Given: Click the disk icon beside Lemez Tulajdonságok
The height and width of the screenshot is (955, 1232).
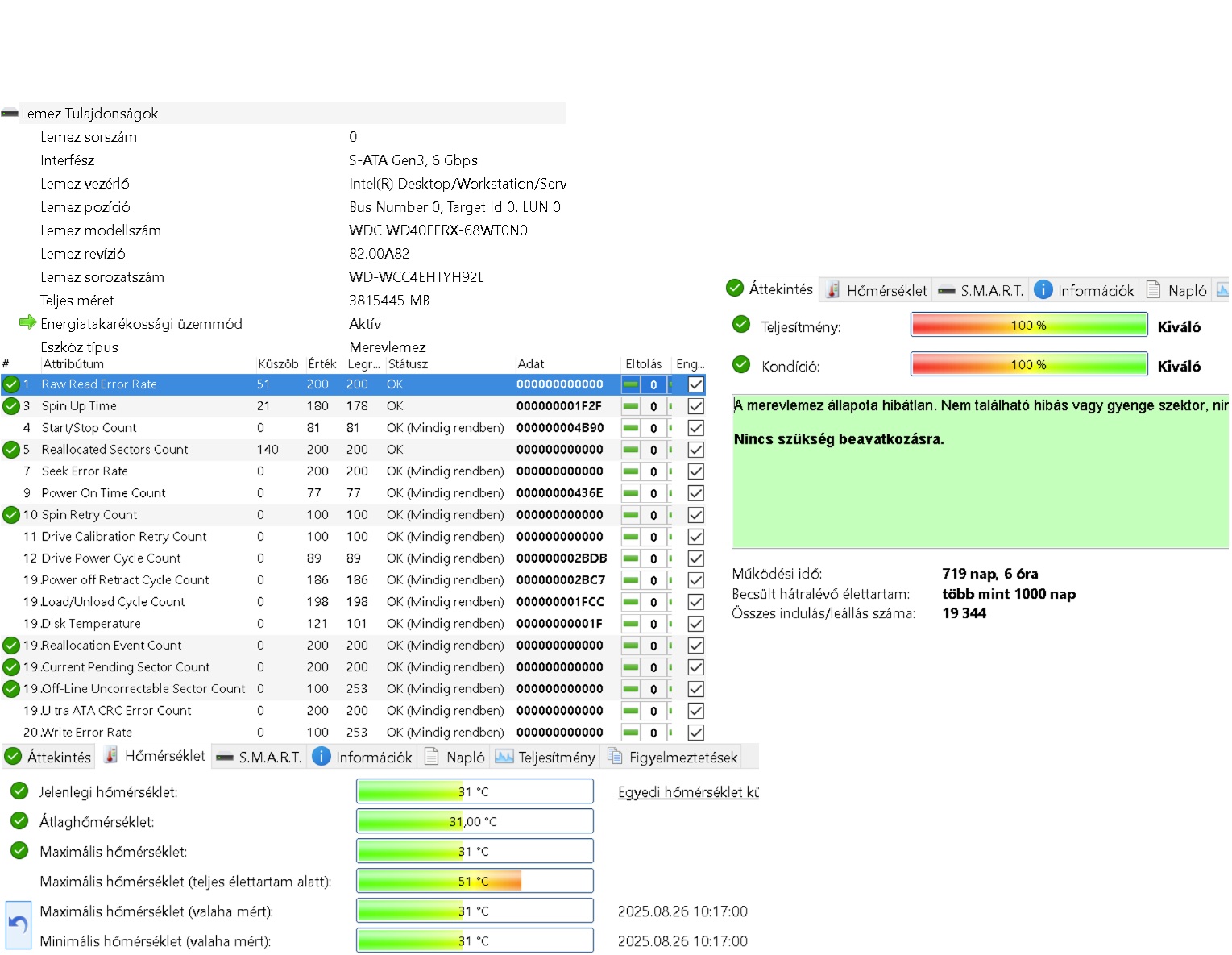Looking at the screenshot, I should [10, 114].
